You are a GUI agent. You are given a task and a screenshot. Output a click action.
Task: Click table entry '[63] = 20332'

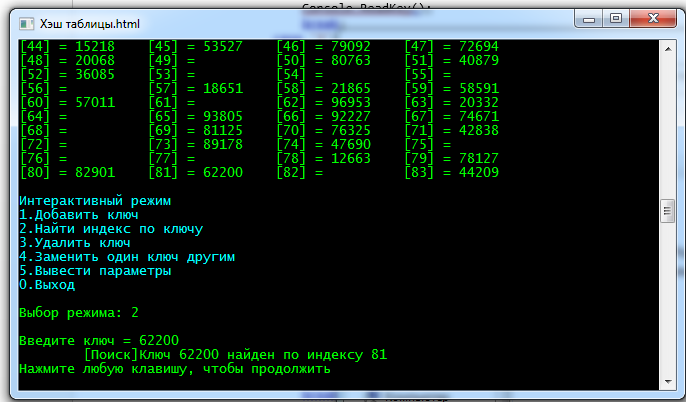point(452,102)
